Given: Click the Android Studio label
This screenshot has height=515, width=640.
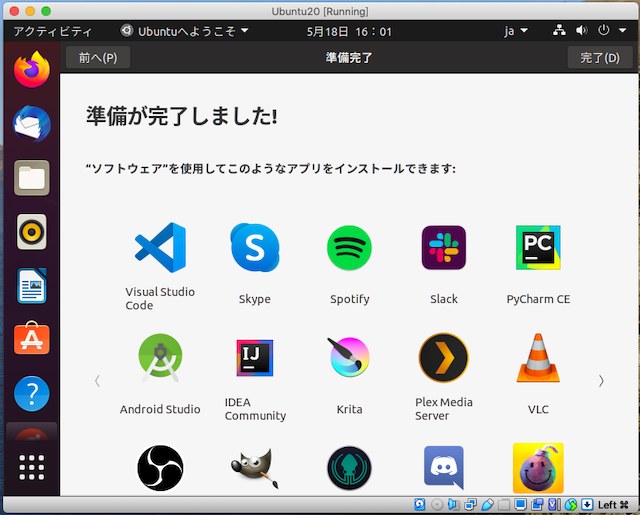Looking at the screenshot, I should [160, 409].
